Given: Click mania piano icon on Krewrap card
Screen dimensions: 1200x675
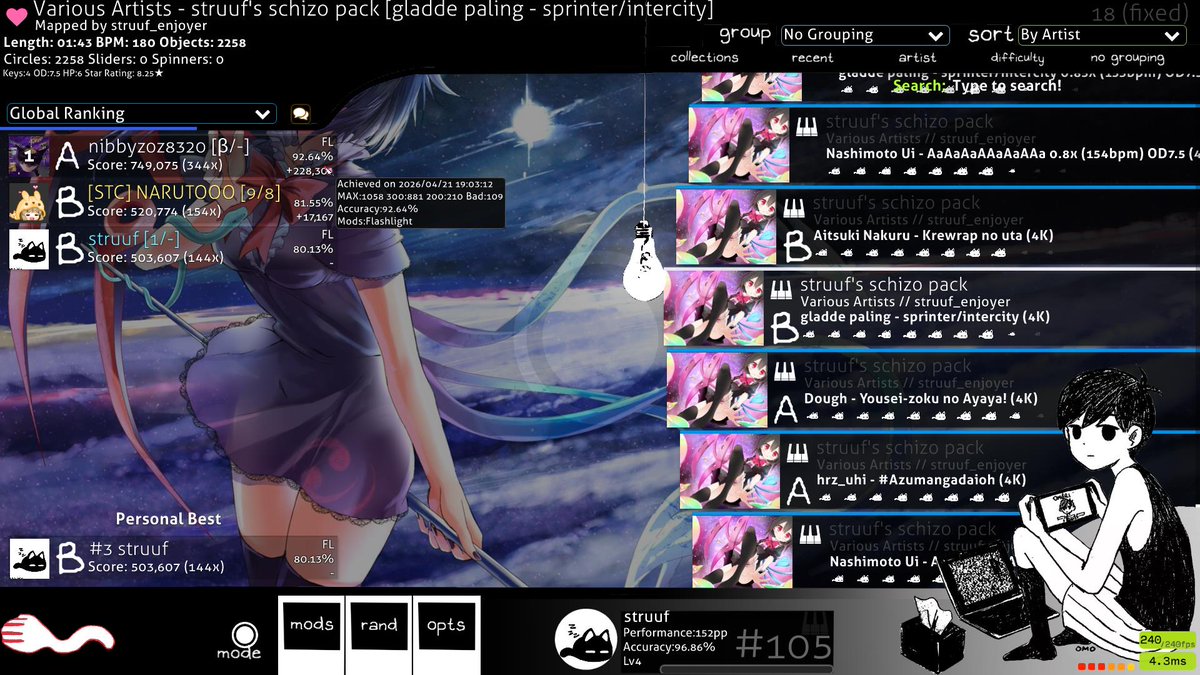Looking at the screenshot, I should [794, 208].
